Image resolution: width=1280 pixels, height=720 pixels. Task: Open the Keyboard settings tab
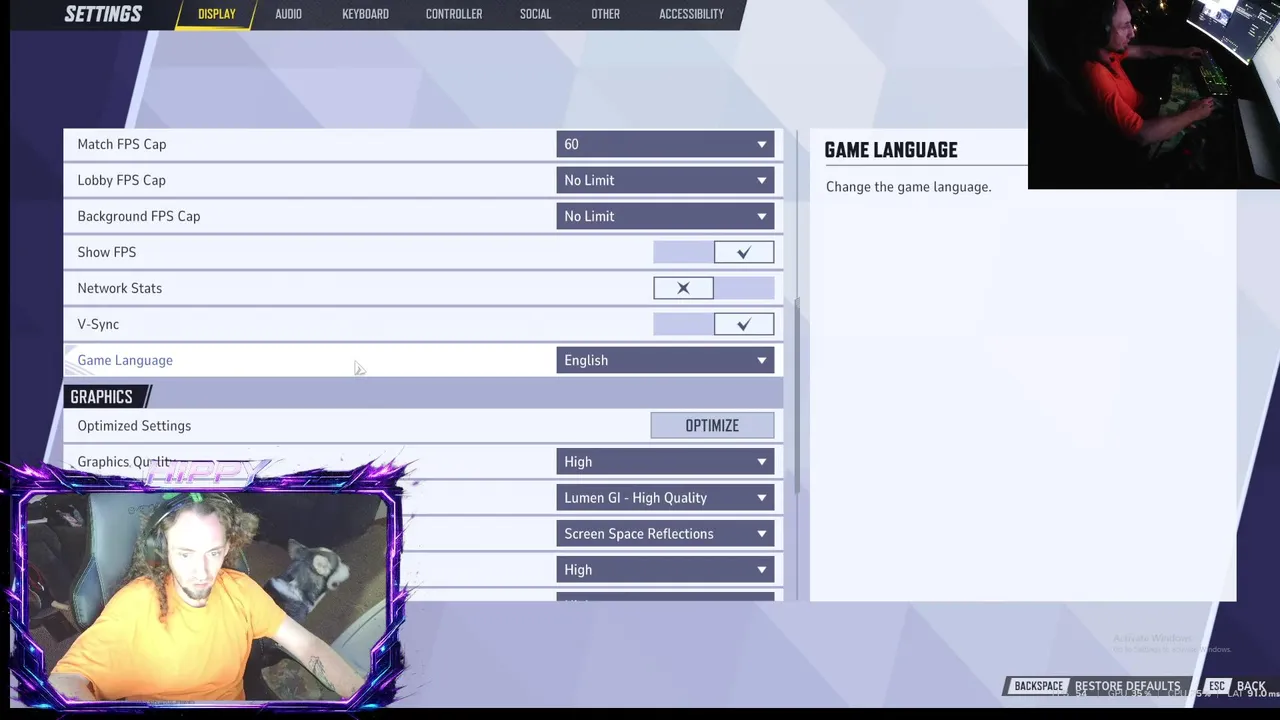365,14
